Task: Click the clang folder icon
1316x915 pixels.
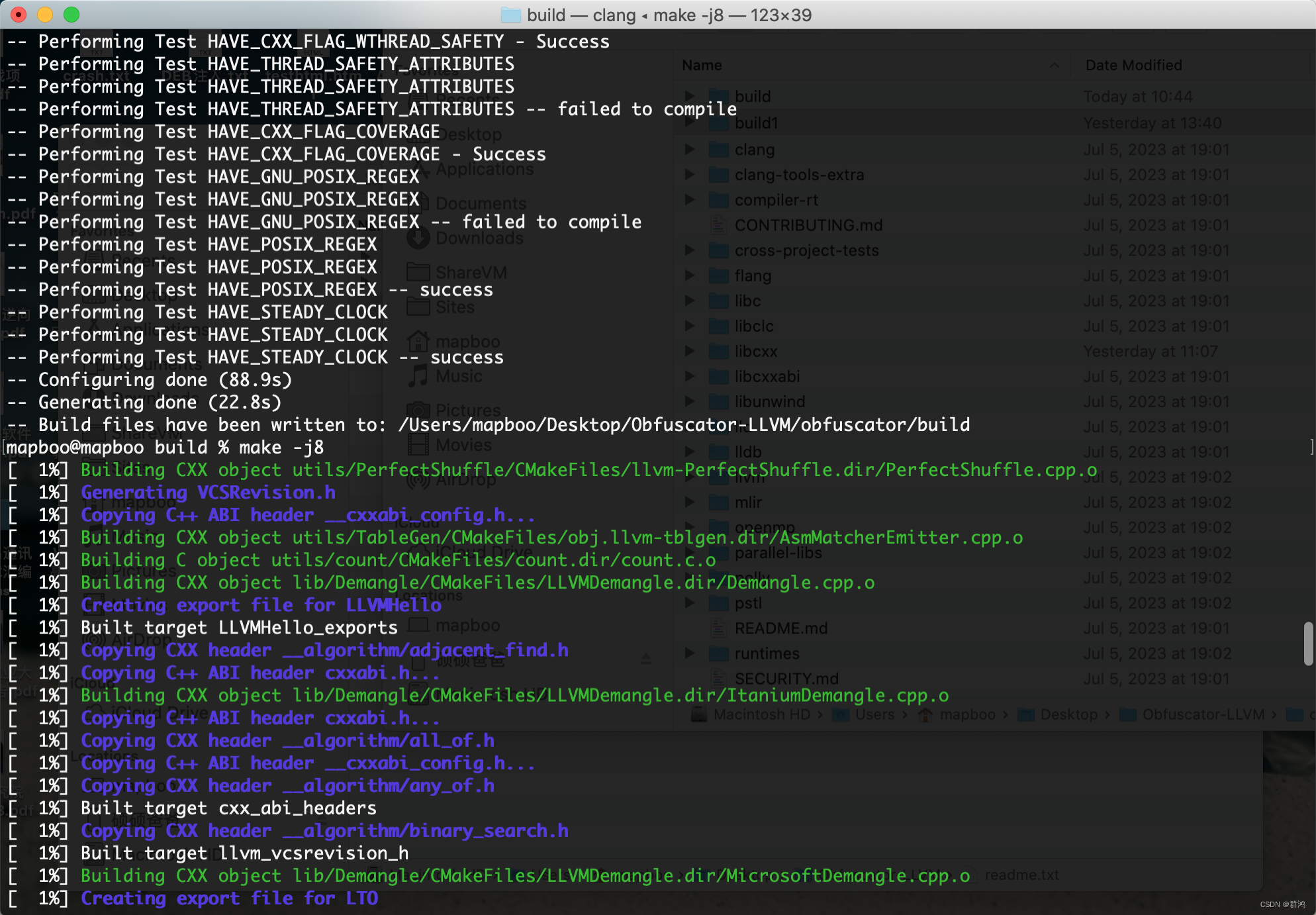Action: point(718,150)
